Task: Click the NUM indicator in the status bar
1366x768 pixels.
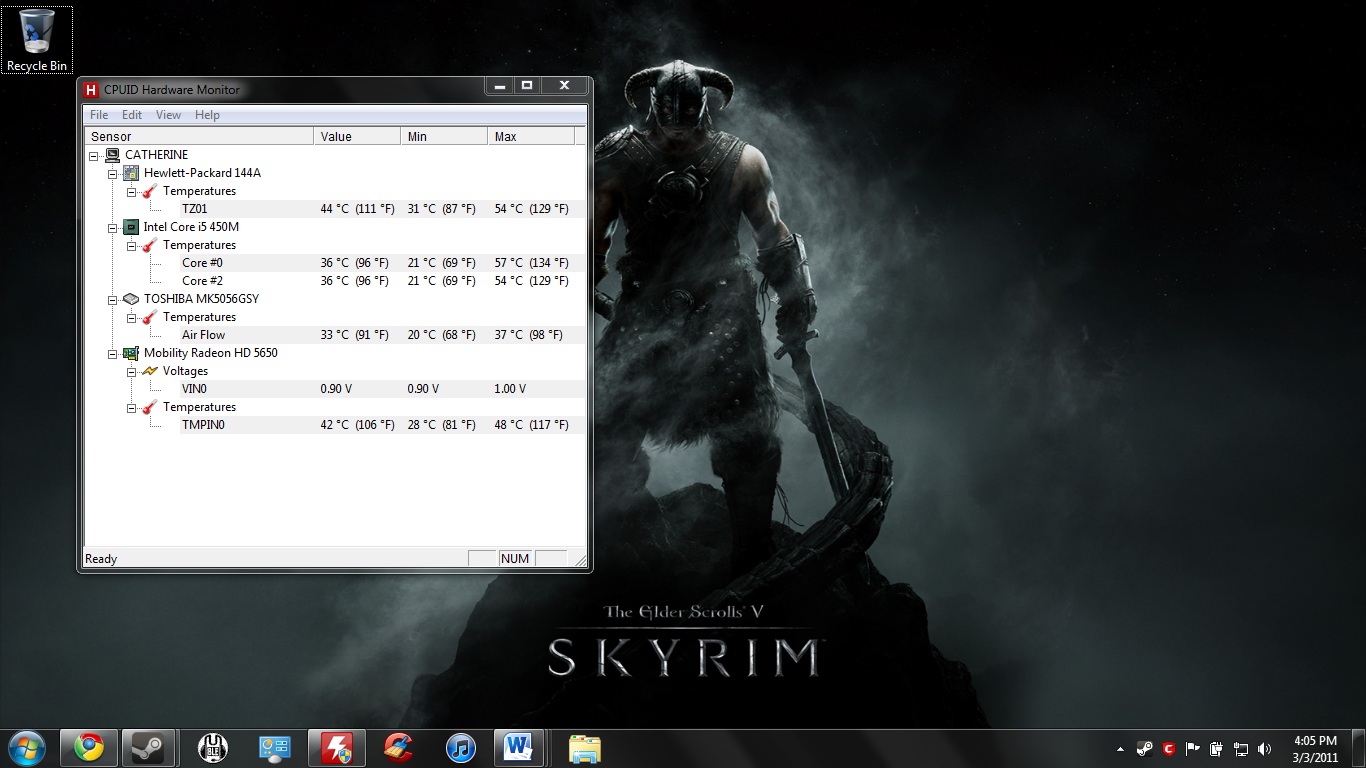Action: (515, 559)
